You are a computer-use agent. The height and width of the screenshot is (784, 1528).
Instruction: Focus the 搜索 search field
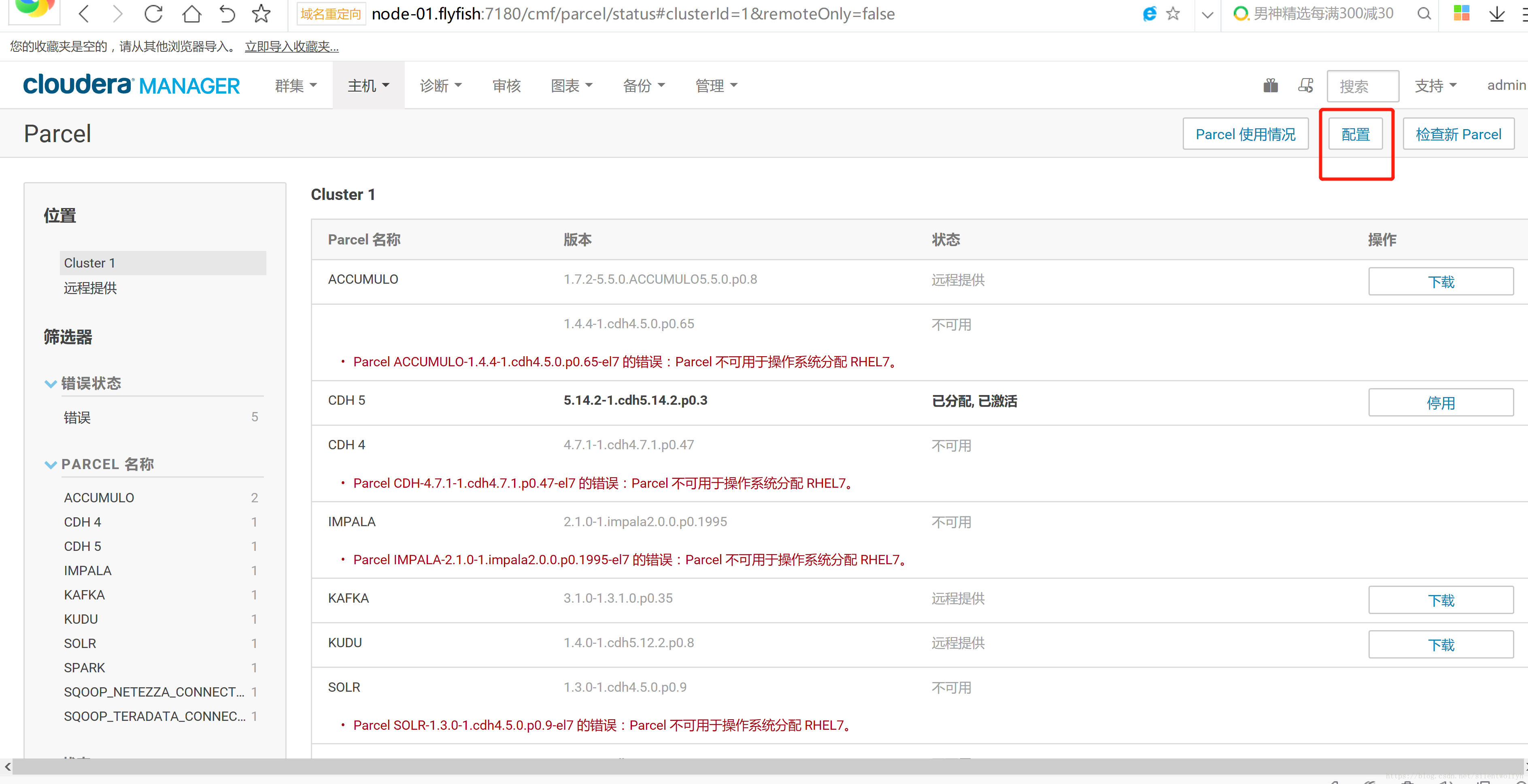pos(1362,86)
